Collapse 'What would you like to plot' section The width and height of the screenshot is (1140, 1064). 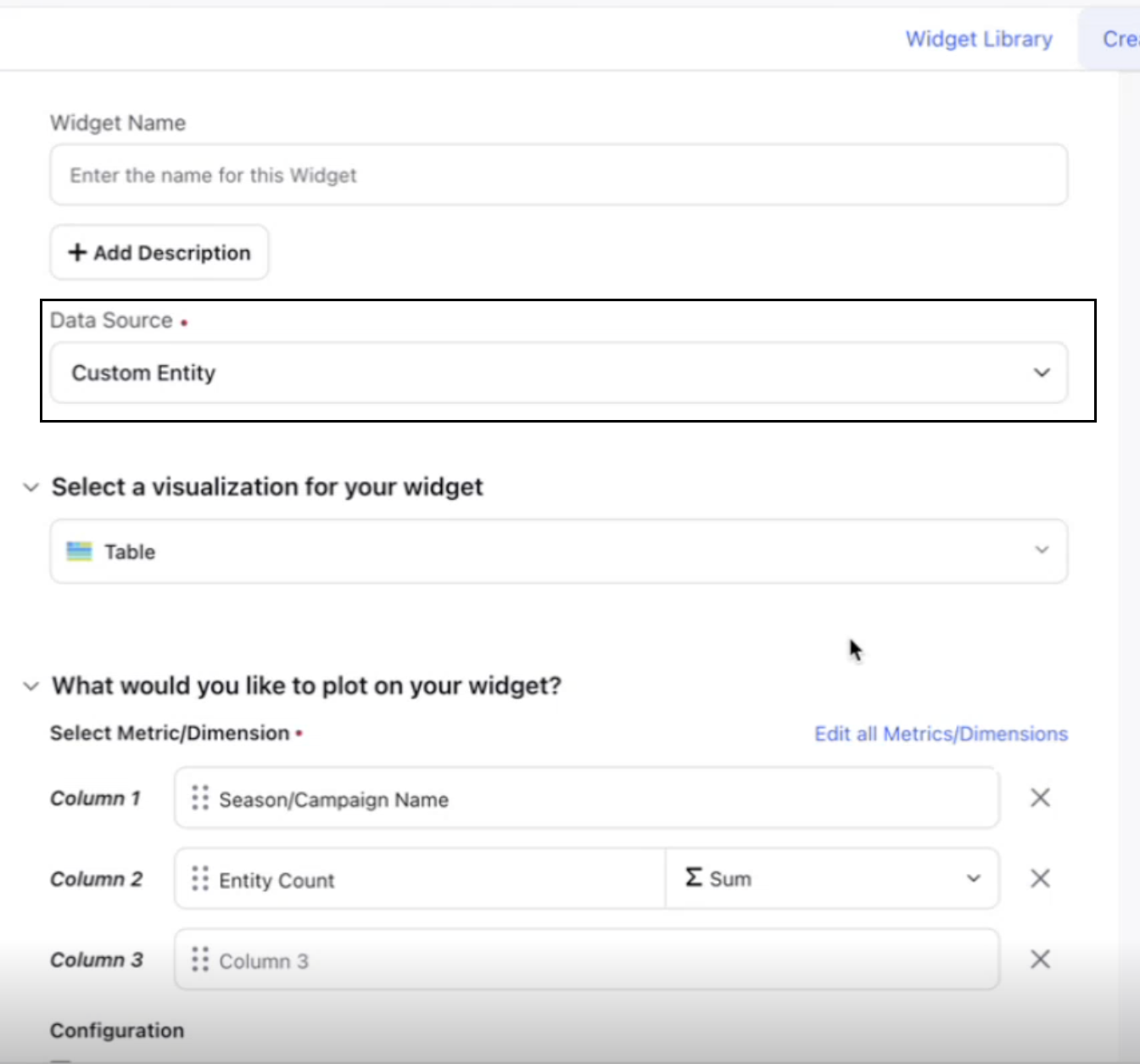(31, 686)
